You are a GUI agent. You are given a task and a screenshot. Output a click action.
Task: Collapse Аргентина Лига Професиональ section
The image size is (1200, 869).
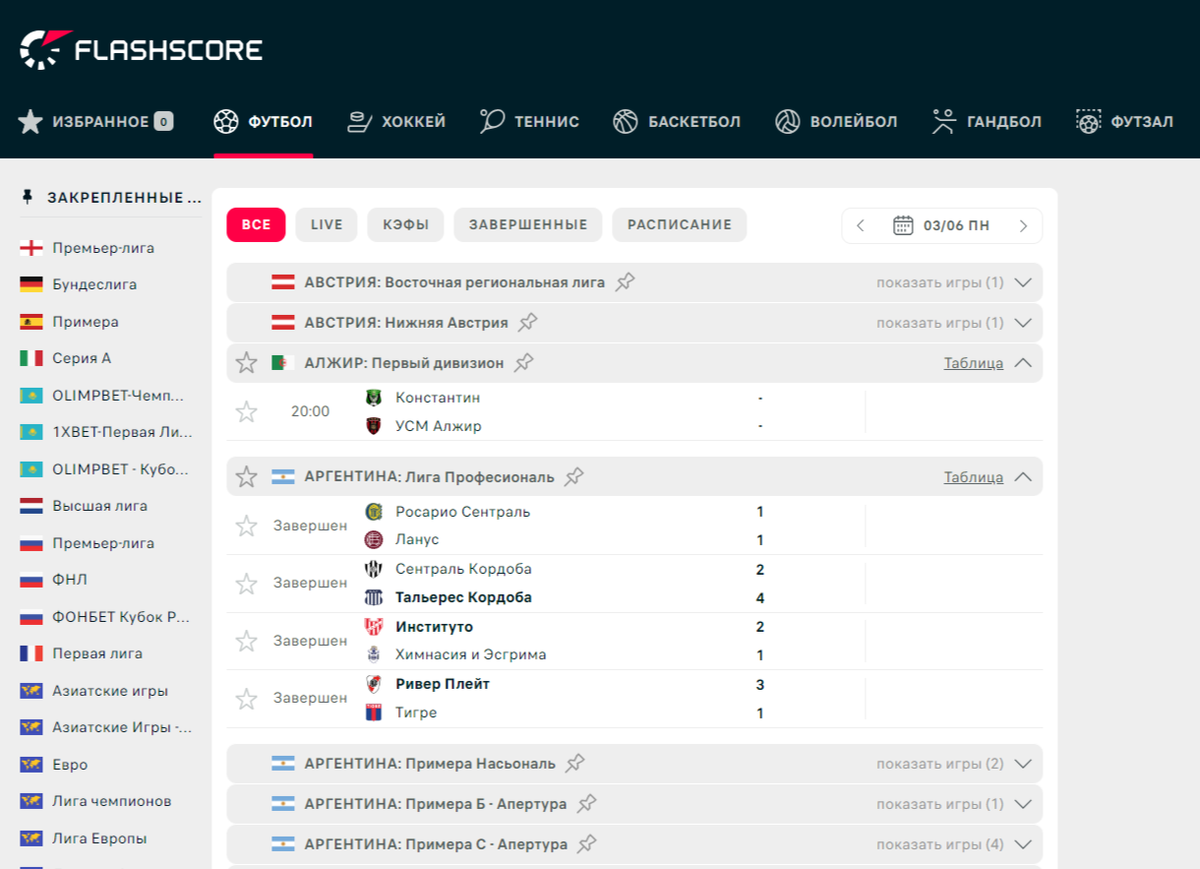pyautogui.click(x=1022, y=477)
